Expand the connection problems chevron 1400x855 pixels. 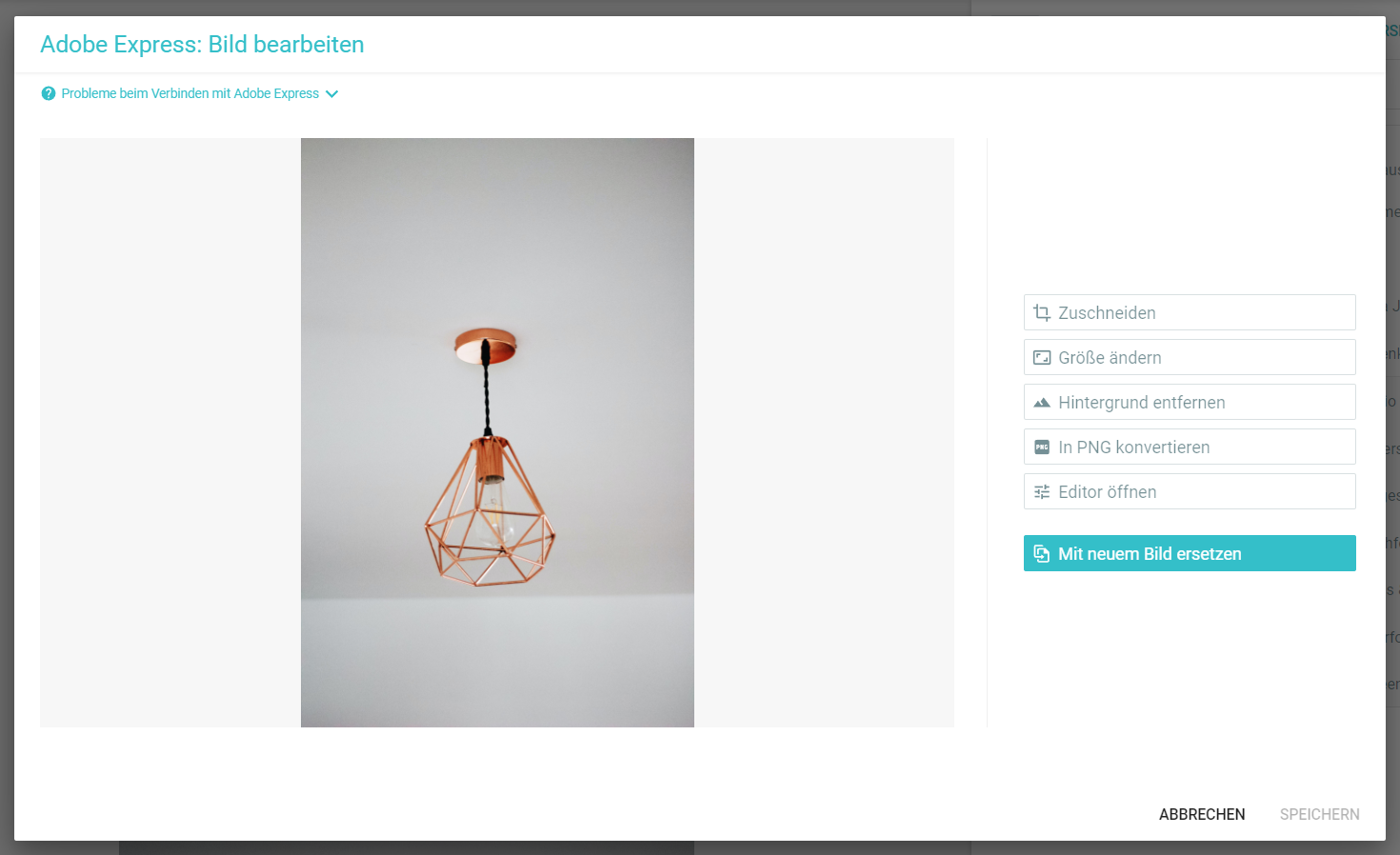tap(331, 94)
